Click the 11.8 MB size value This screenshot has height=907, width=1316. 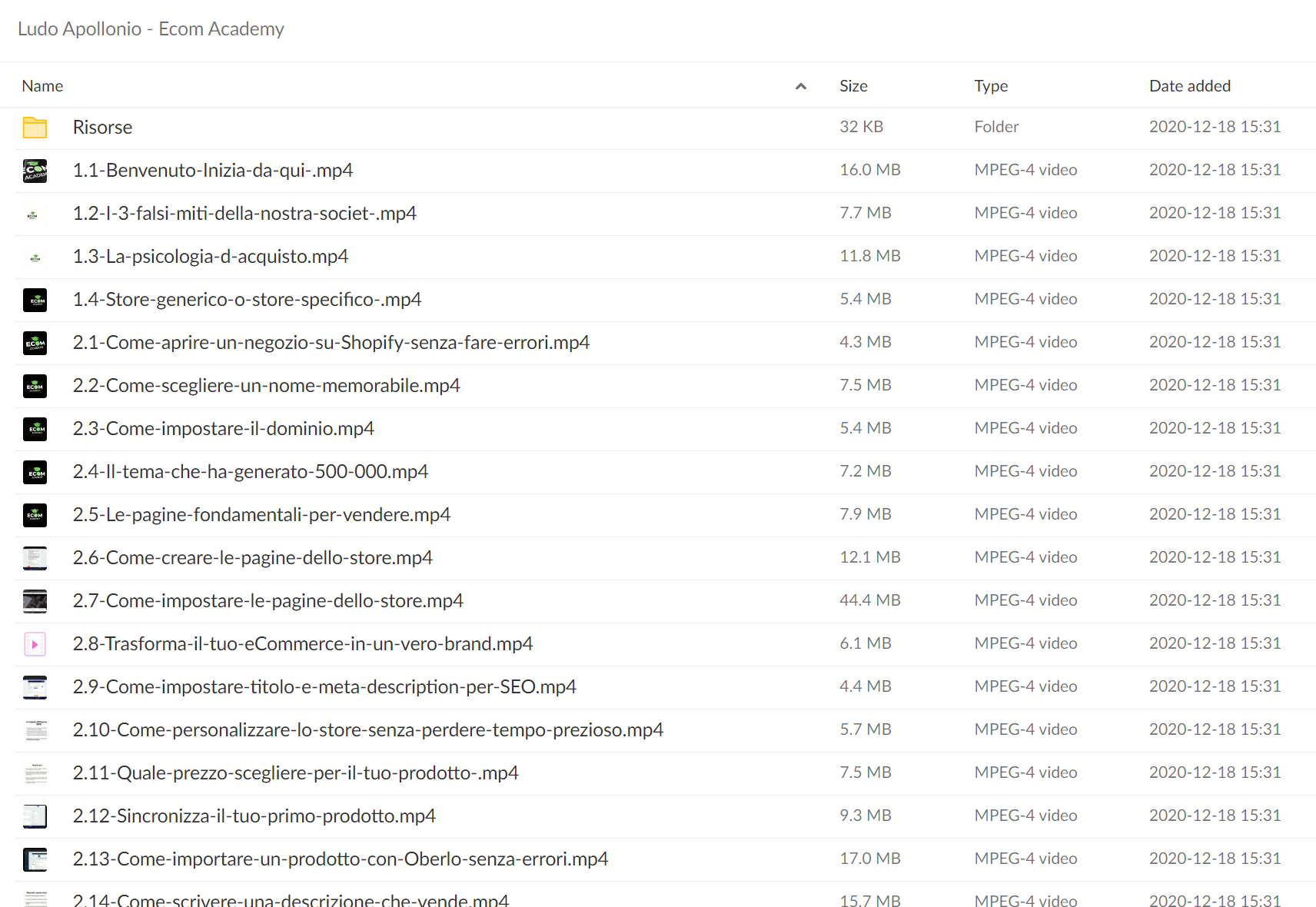(870, 256)
